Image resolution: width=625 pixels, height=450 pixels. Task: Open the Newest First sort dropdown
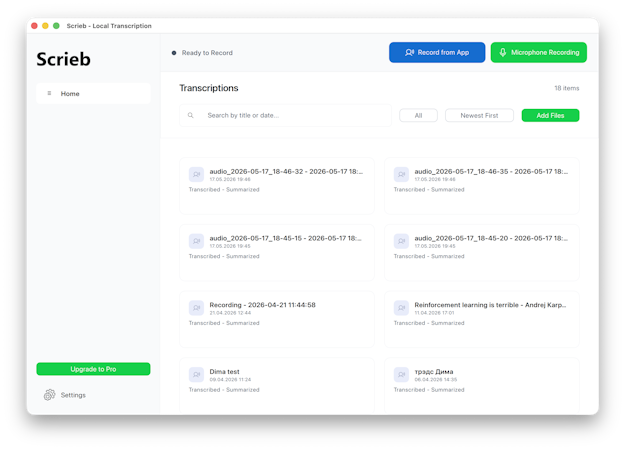pos(479,115)
